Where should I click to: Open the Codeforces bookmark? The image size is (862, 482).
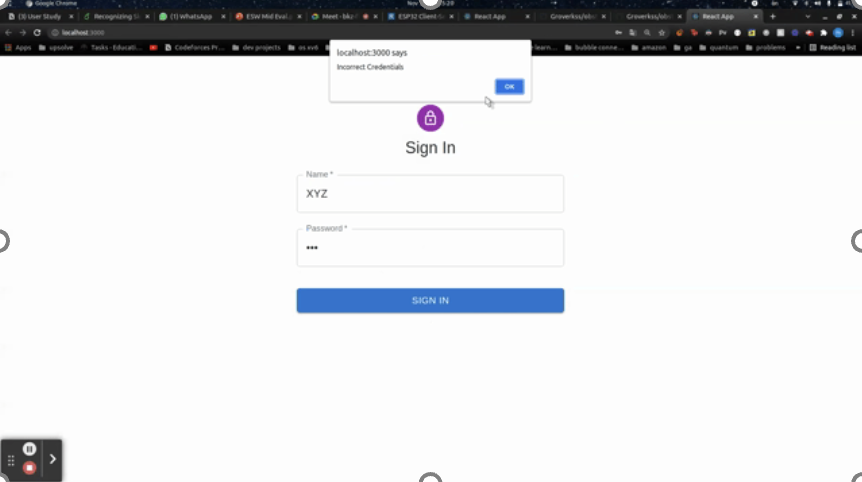195,48
